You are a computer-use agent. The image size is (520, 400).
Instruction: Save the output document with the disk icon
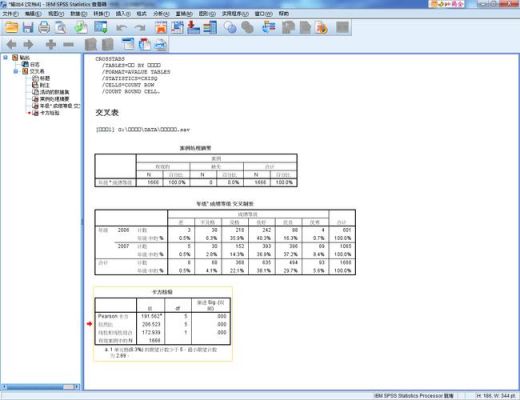pyautogui.click(x=28, y=27)
